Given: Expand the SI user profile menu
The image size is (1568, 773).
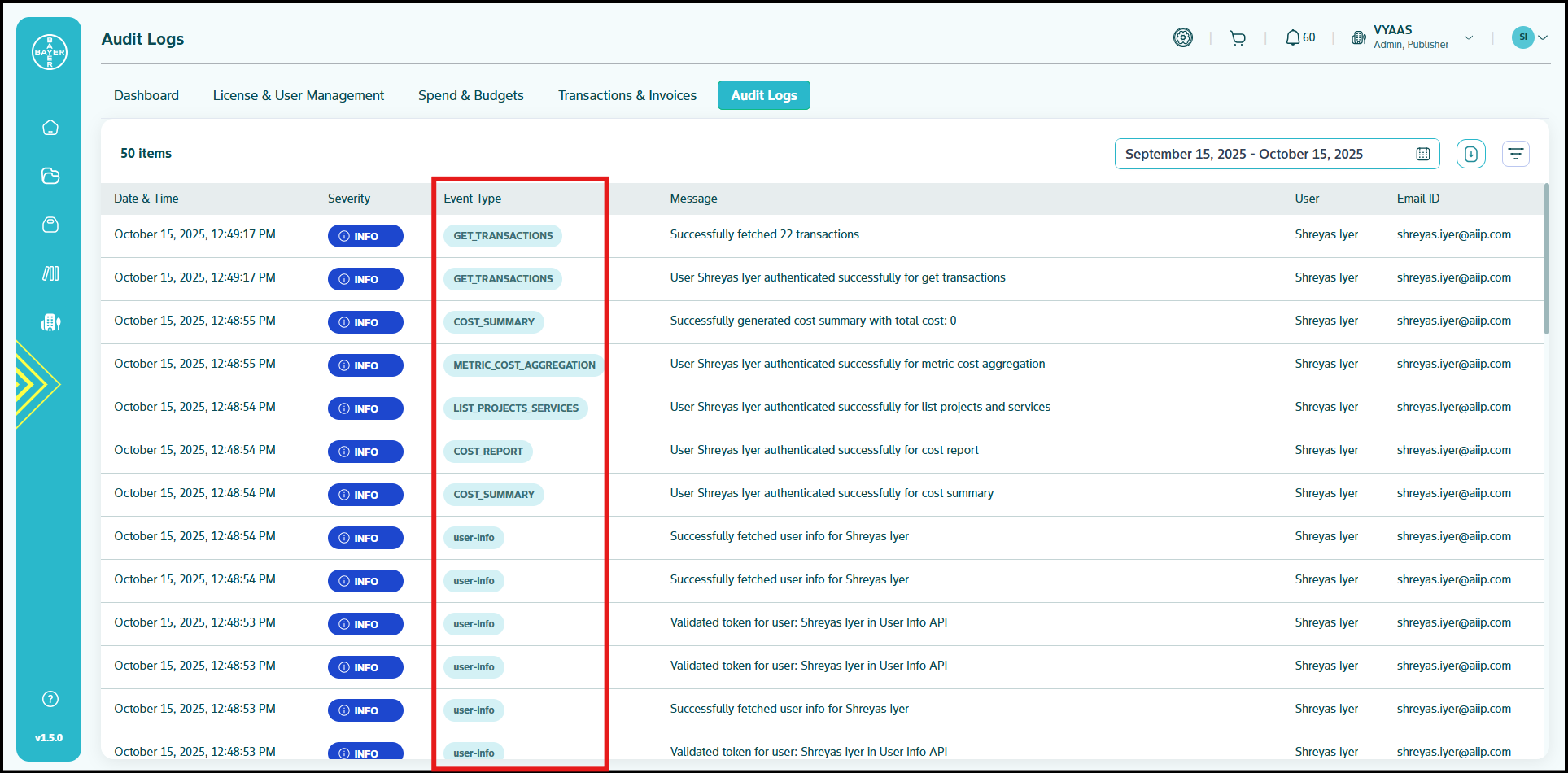Looking at the screenshot, I should [1529, 37].
